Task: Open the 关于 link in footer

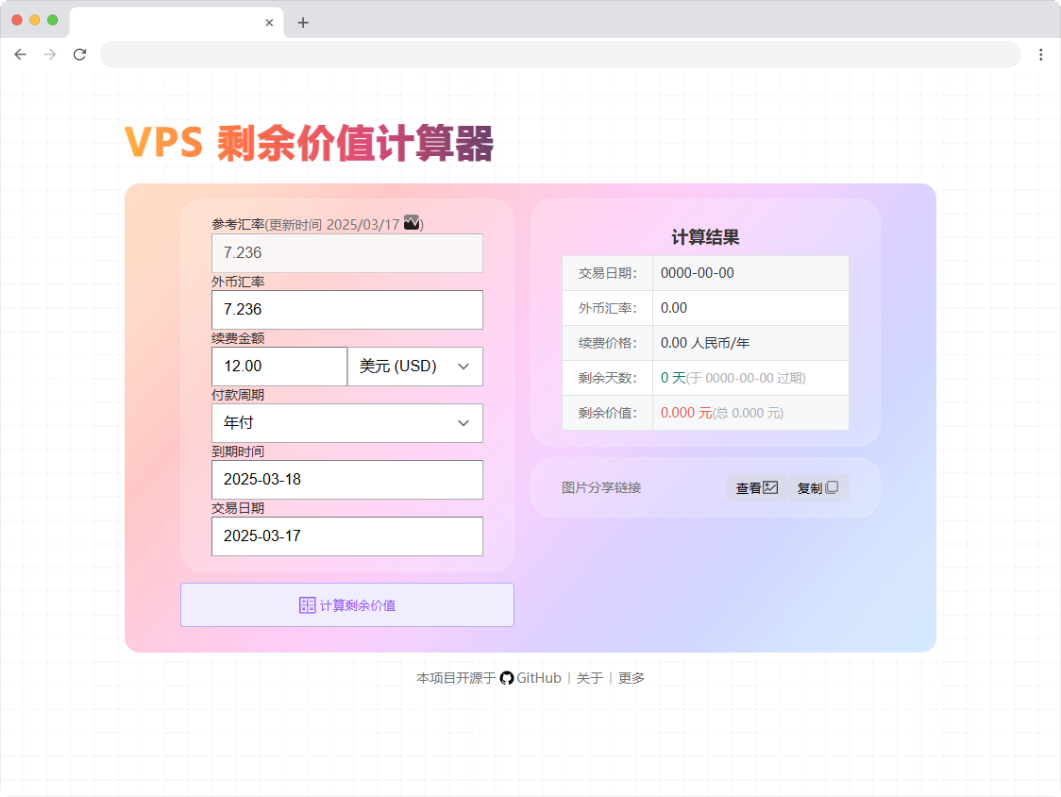Action: [x=589, y=678]
